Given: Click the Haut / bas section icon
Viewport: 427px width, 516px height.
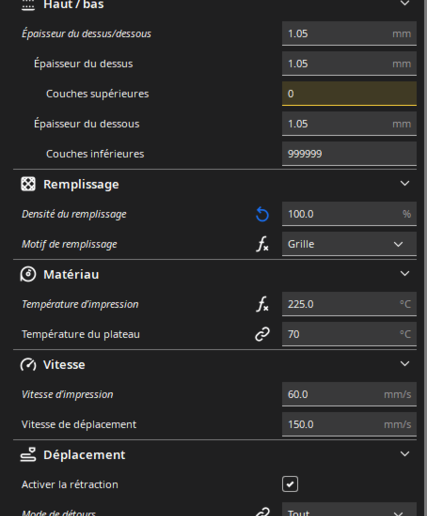Looking at the screenshot, I should 28,5.
